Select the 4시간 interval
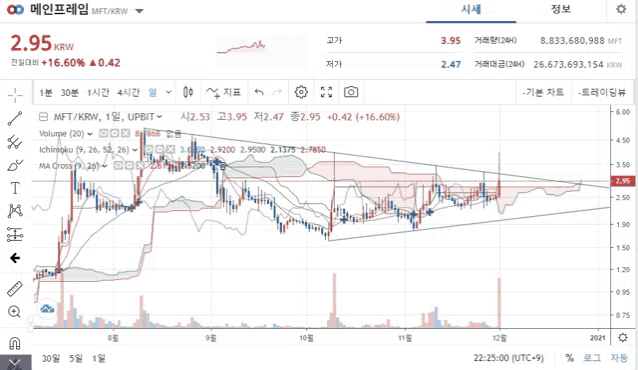Screen dimensions: 638x370 [128, 92]
